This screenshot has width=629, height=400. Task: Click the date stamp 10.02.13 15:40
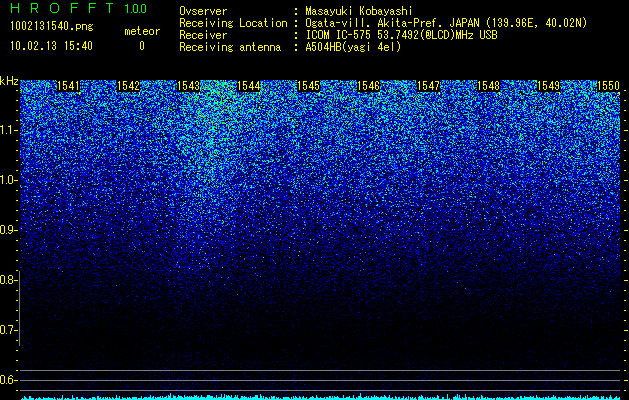pos(51,46)
